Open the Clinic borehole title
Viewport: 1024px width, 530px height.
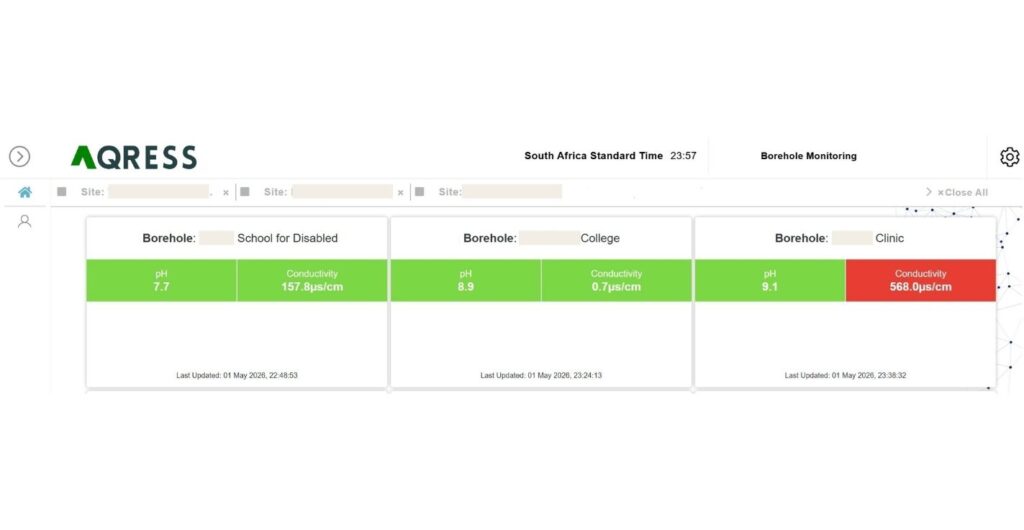click(x=839, y=238)
